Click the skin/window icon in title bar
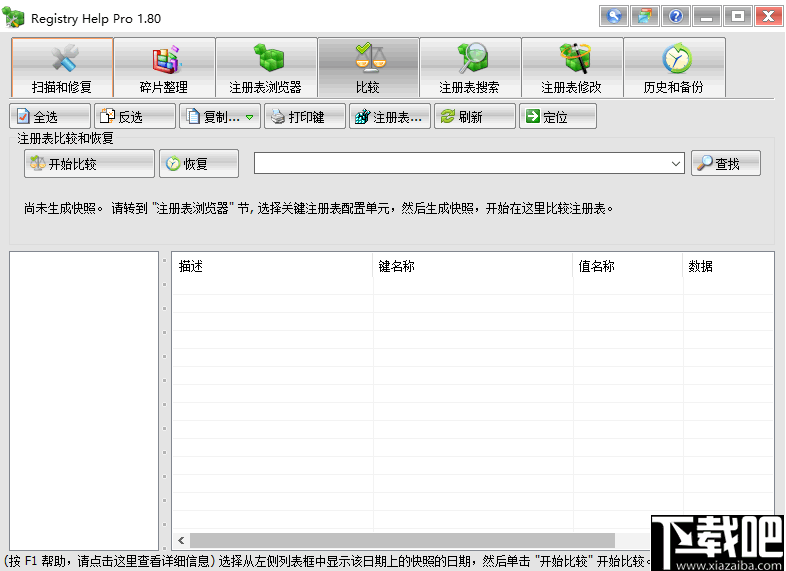This screenshot has width=786, height=571. point(645,16)
